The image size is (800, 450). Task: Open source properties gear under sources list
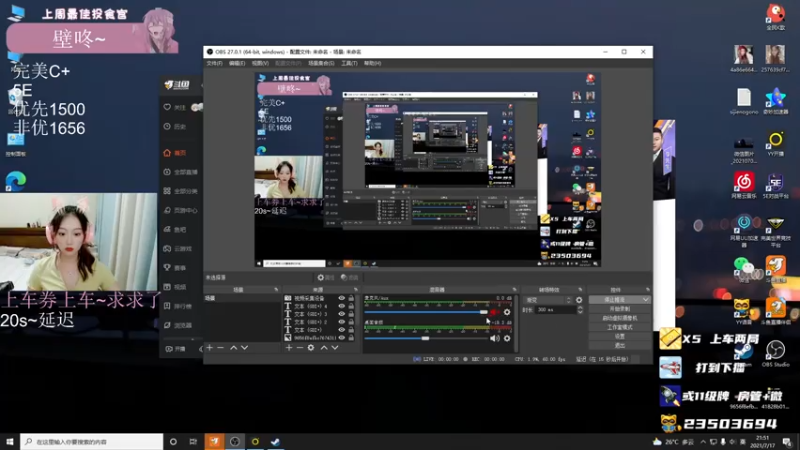point(311,347)
